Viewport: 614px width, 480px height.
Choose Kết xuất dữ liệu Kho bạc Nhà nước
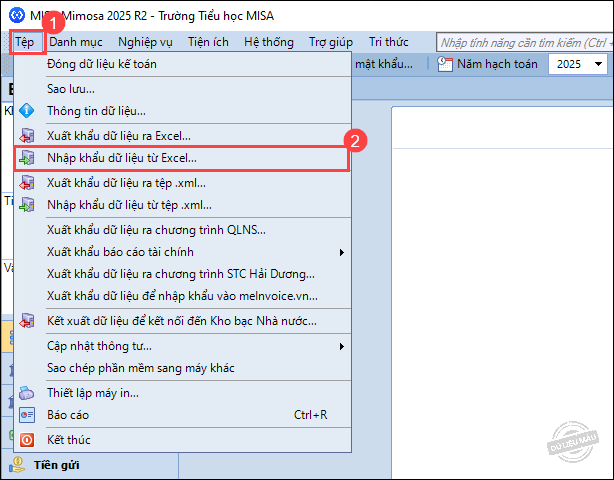point(182,321)
